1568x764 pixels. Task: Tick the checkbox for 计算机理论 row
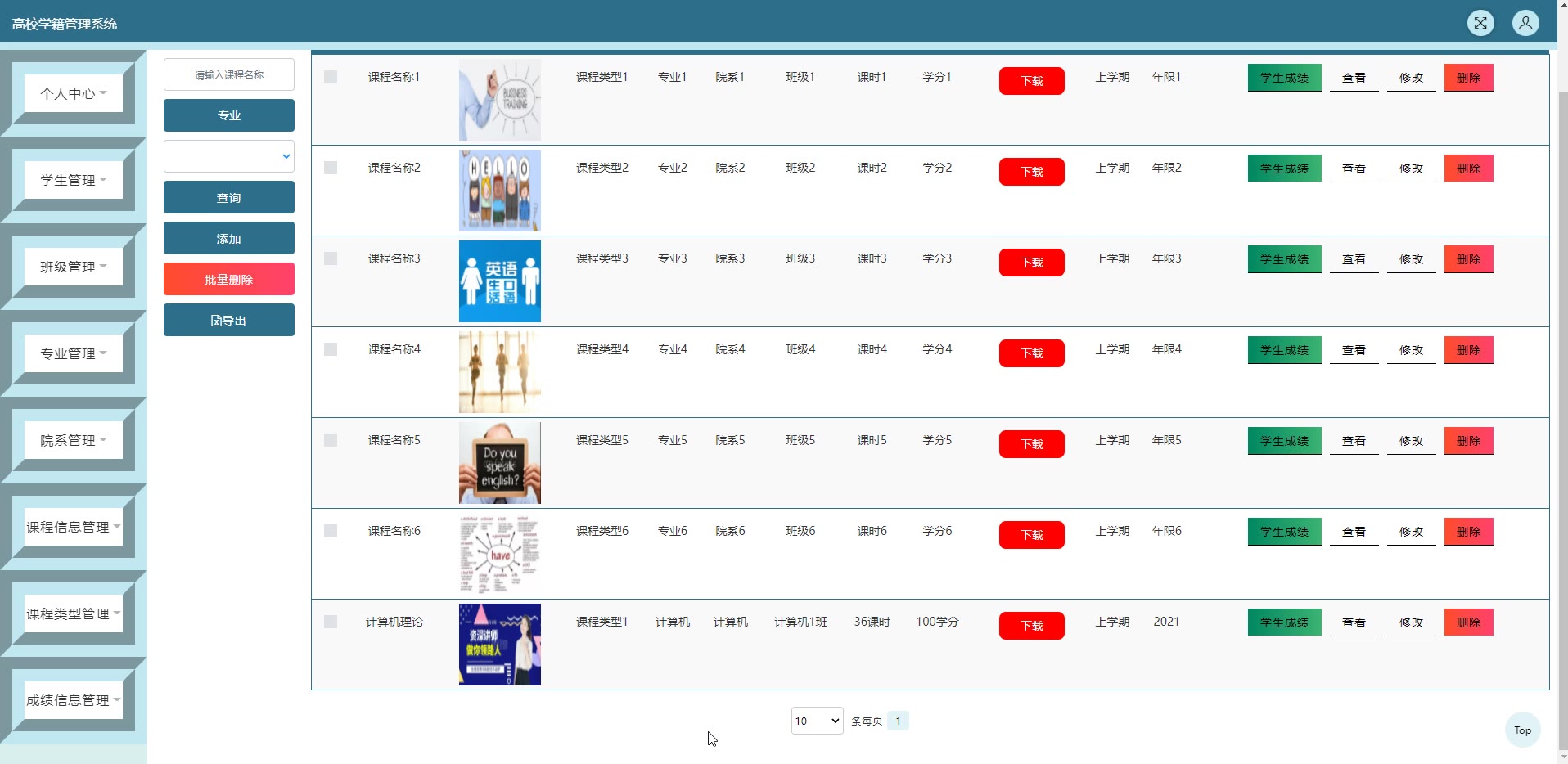pyautogui.click(x=331, y=622)
